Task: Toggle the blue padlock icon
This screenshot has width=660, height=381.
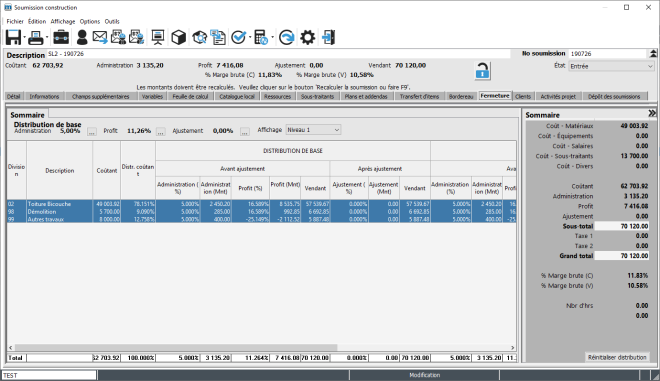Action: pyautogui.click(x=482, y=71)
